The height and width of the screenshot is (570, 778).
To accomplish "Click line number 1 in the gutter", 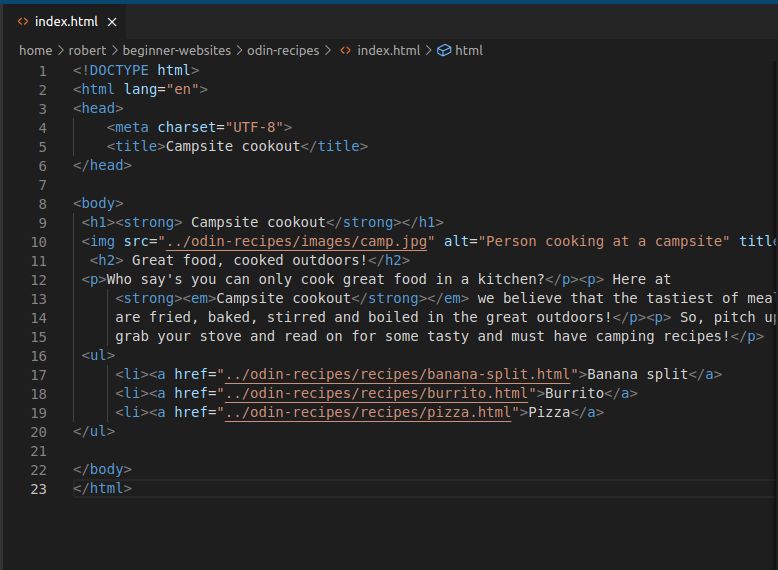I will [43, 71].
